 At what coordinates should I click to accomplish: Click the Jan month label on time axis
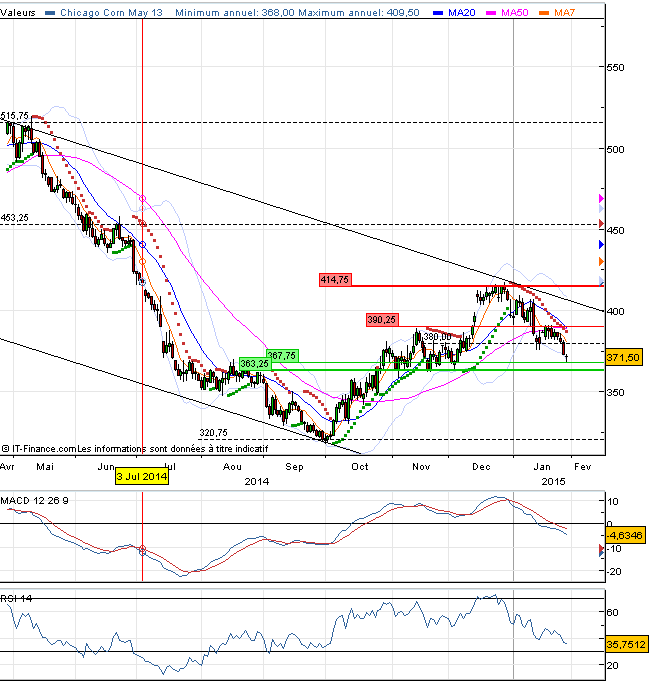point(542,467)
